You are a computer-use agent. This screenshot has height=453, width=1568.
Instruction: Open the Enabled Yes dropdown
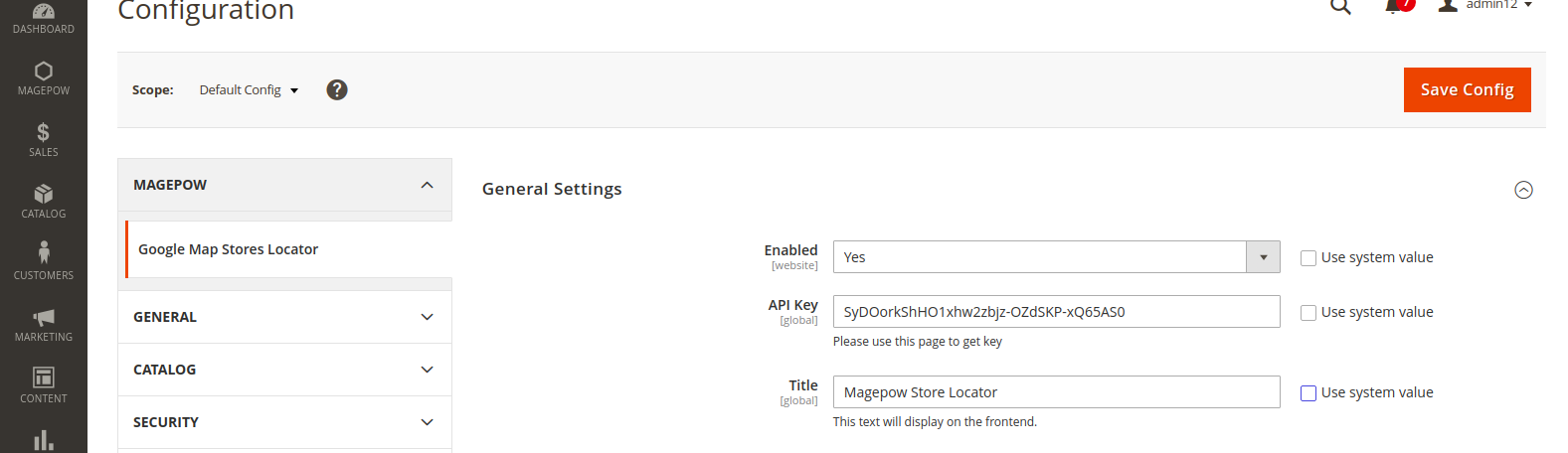(1056, 257)
